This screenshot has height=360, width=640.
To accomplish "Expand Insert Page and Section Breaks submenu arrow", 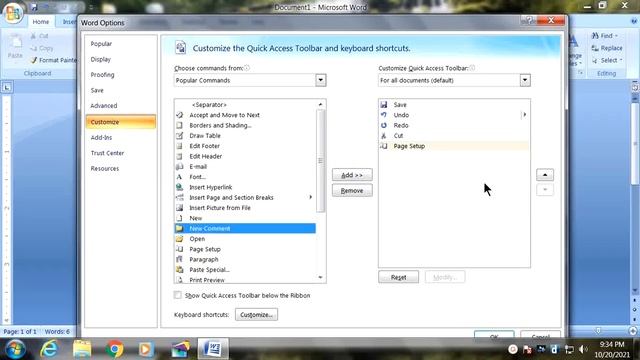I will click(x=311, y=197).
